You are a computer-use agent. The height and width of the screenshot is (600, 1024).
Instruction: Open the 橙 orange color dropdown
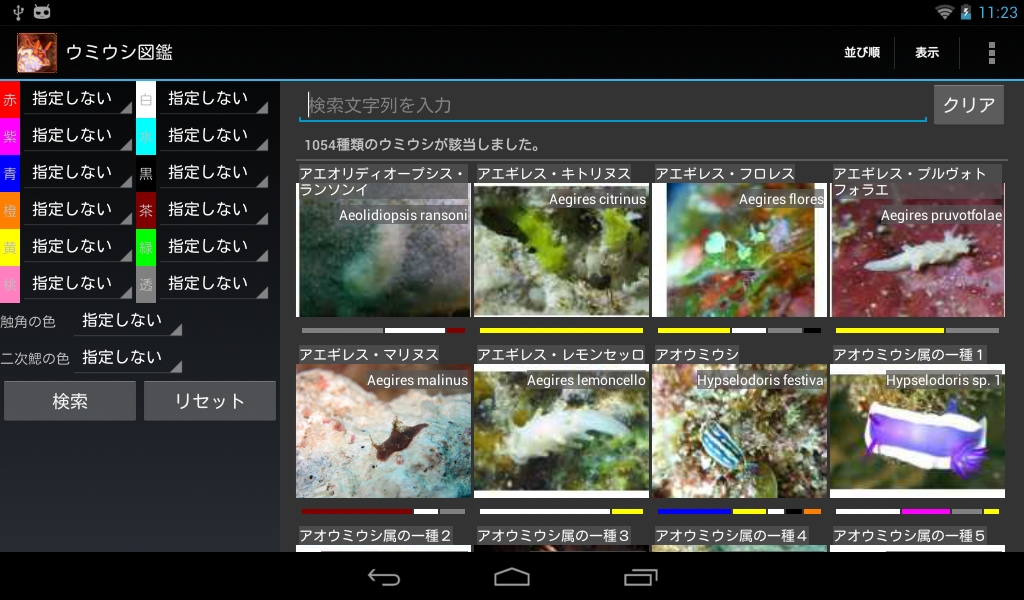tap(78, 210)
